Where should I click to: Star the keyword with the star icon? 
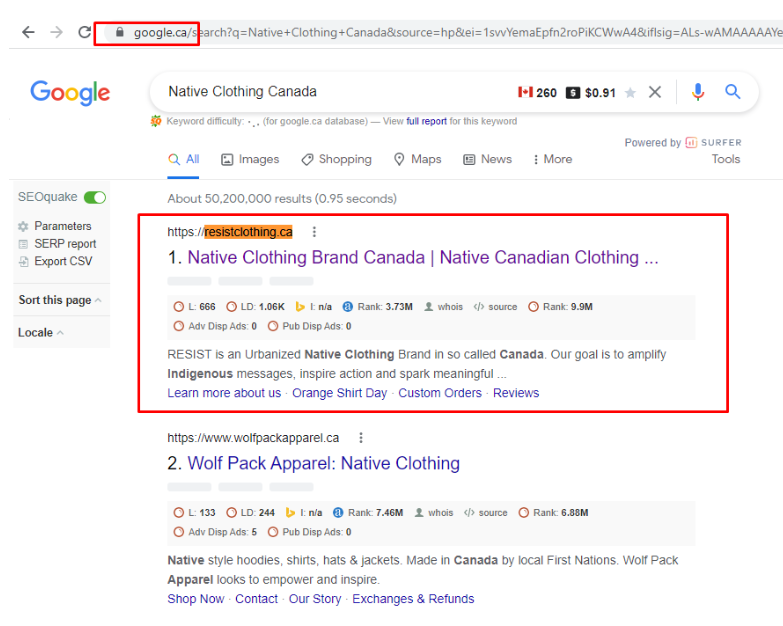[x=630, y=93]
